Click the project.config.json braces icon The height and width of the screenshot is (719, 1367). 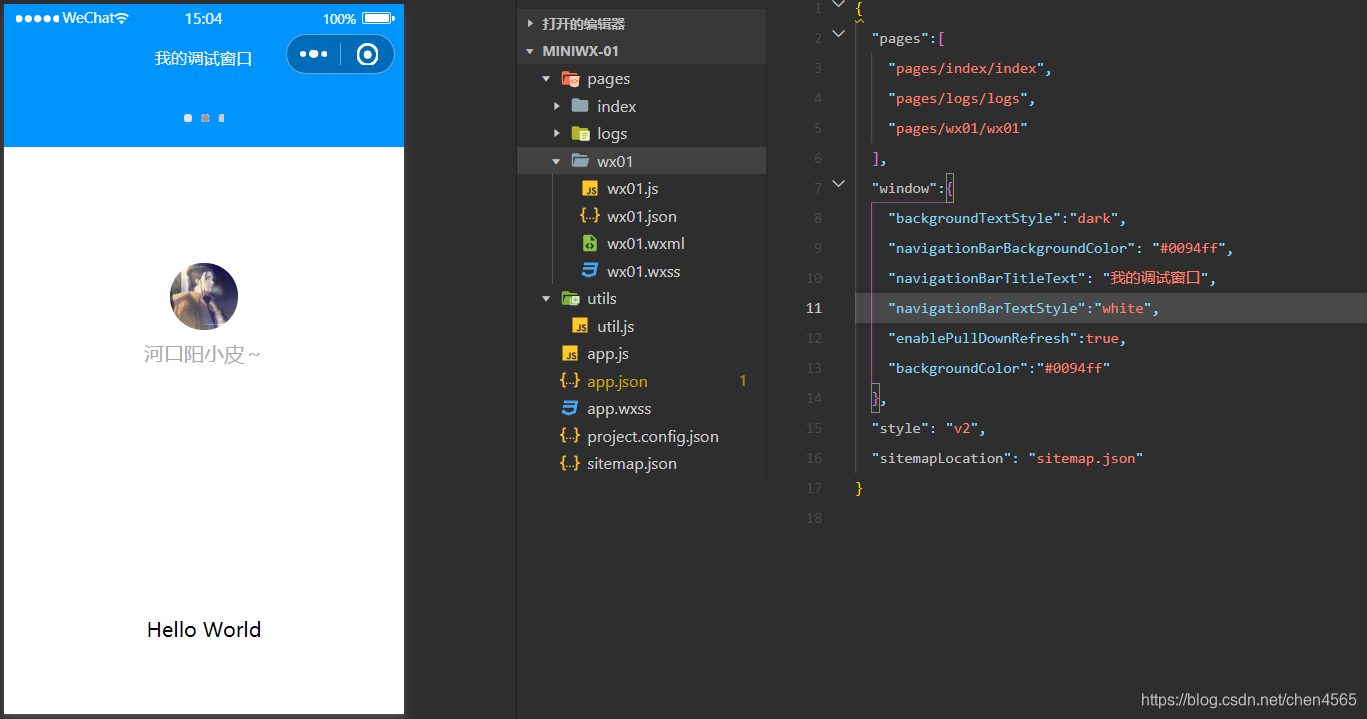point(570,436)
